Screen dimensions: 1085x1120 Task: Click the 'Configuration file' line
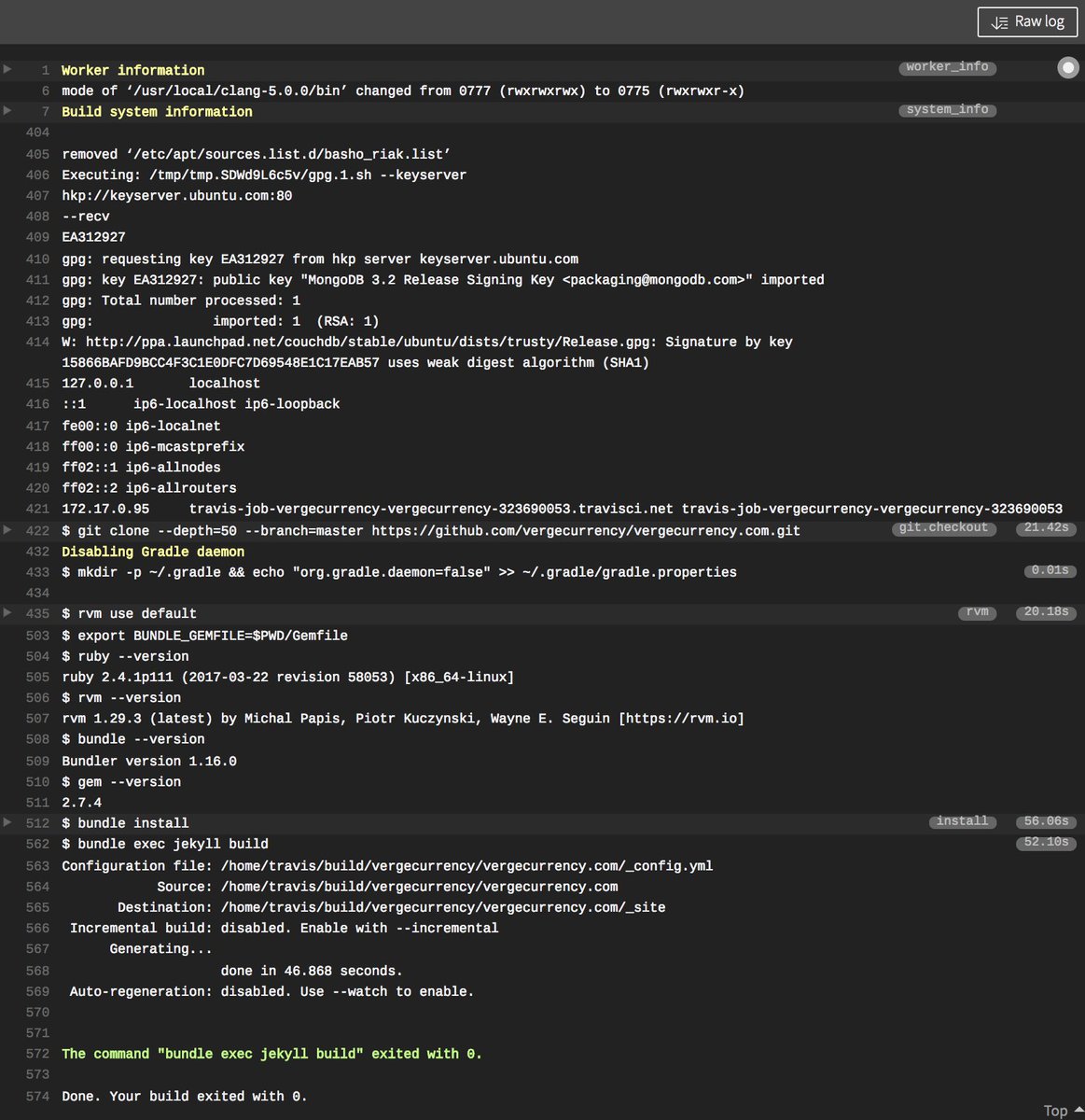coord(387,866)
